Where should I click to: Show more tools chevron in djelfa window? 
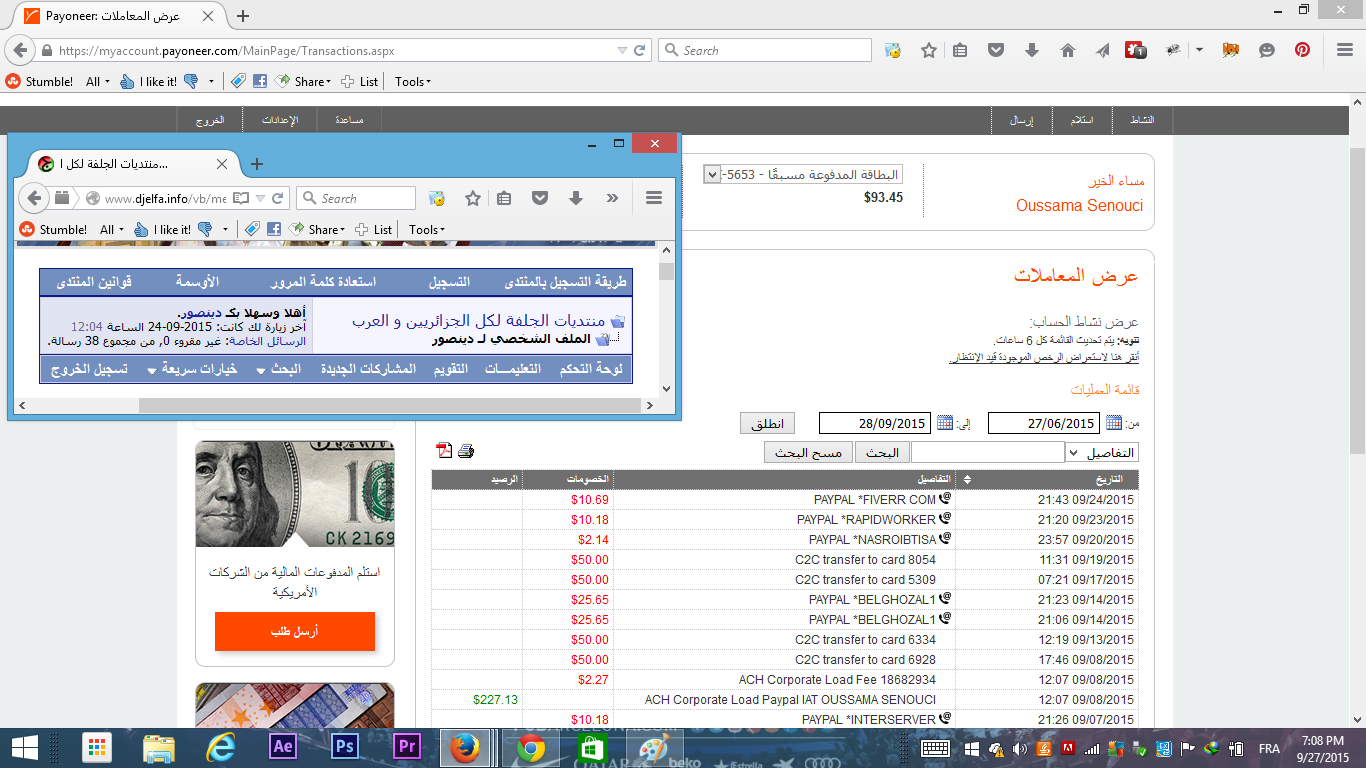612,198
